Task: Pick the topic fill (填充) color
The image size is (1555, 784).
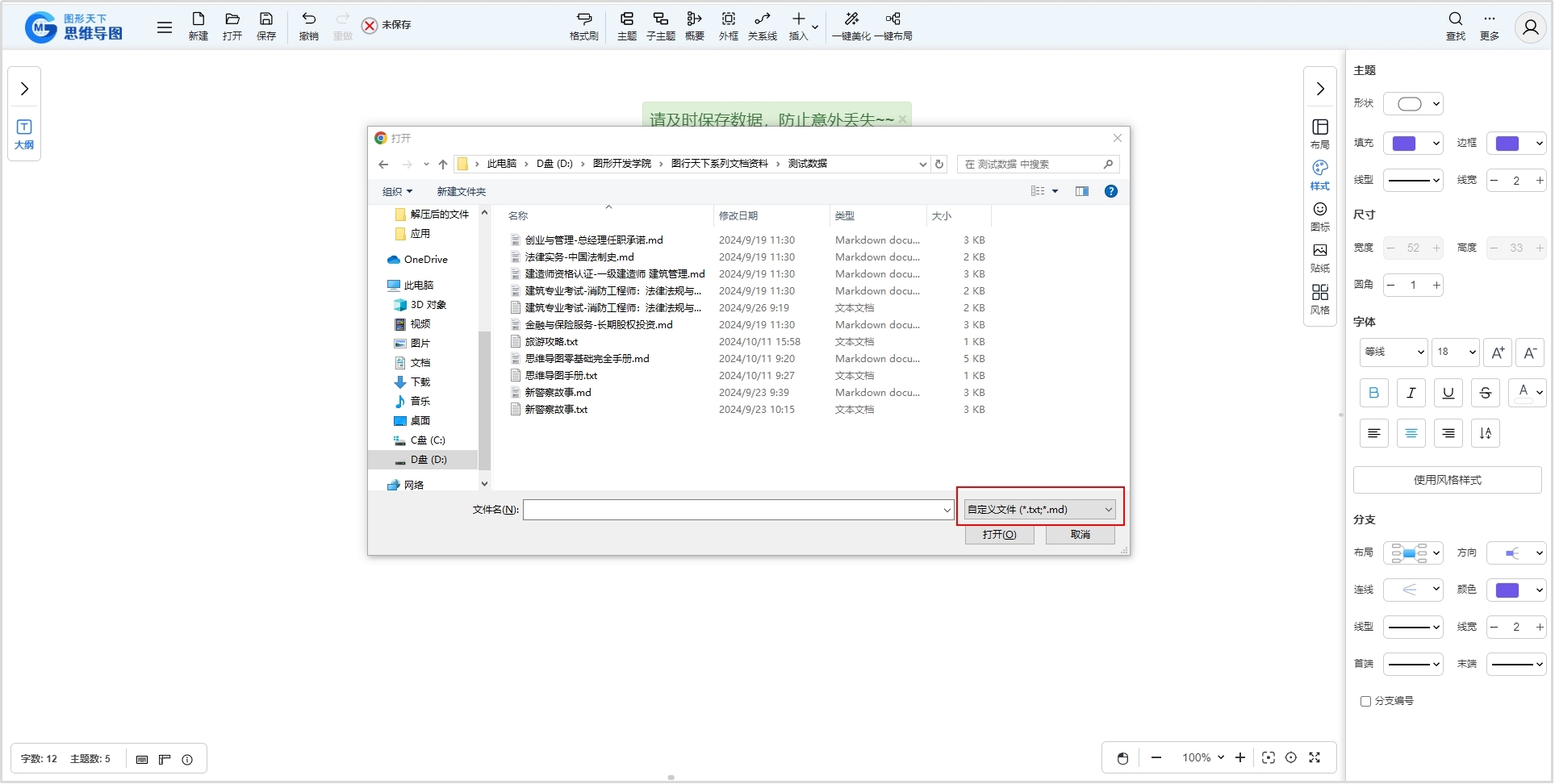Action: tap(1413, 144)
